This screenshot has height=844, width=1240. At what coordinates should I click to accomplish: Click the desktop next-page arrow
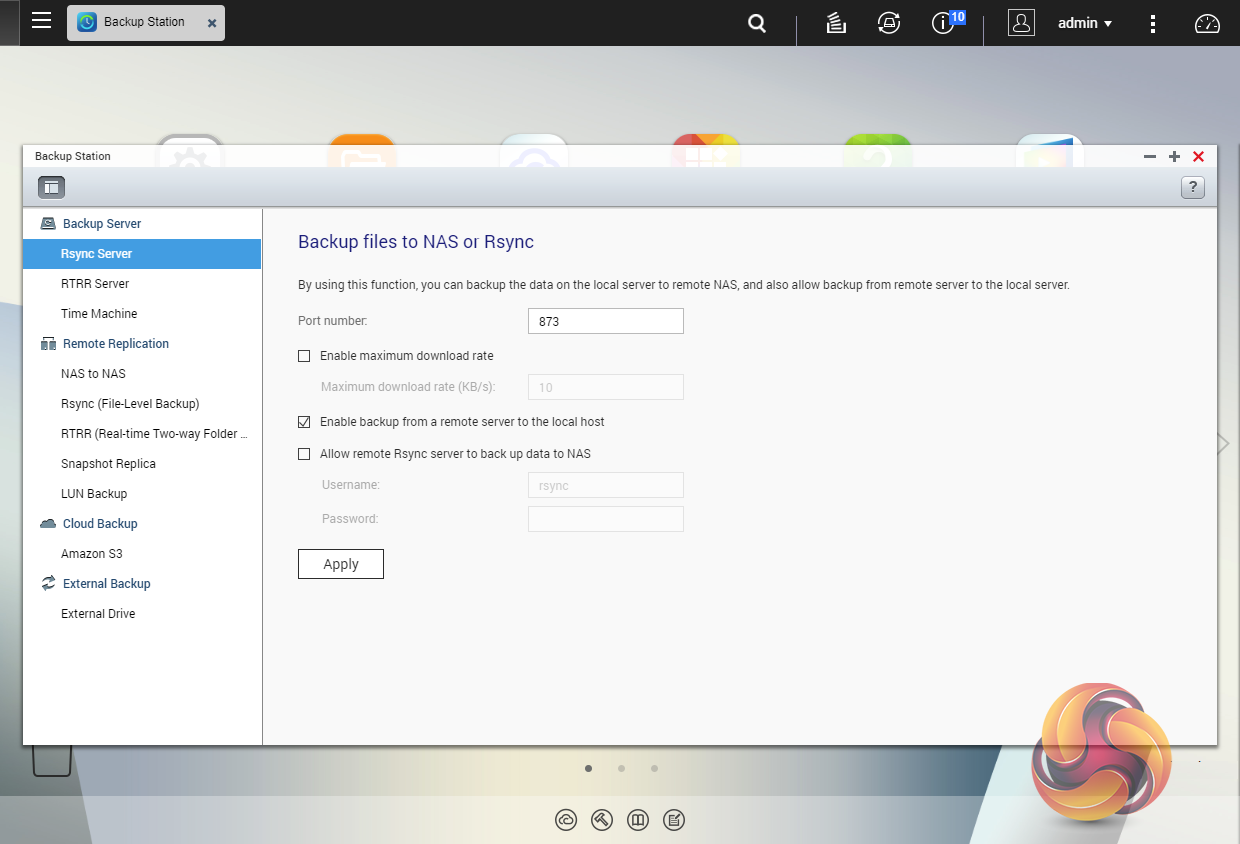pos(1223,444)
